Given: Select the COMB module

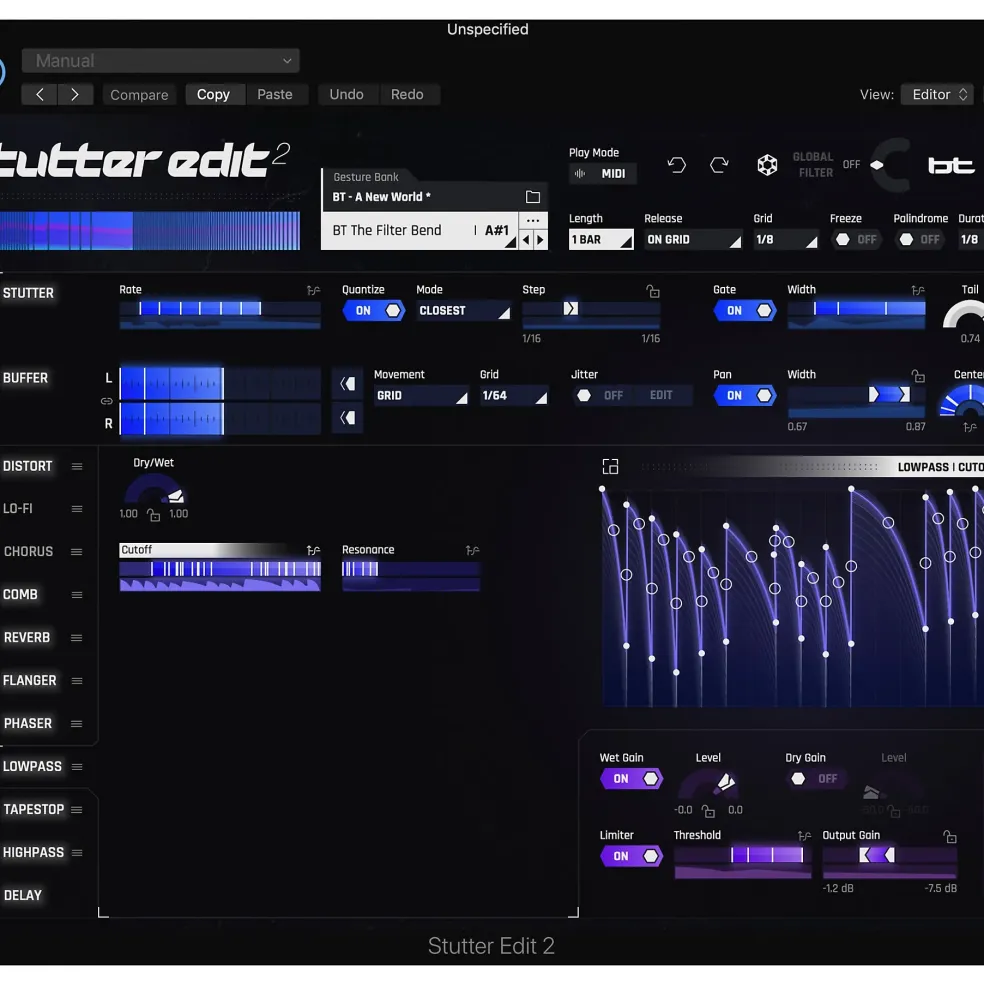Looking at the screenshot, I should click(x=20, y=594).
